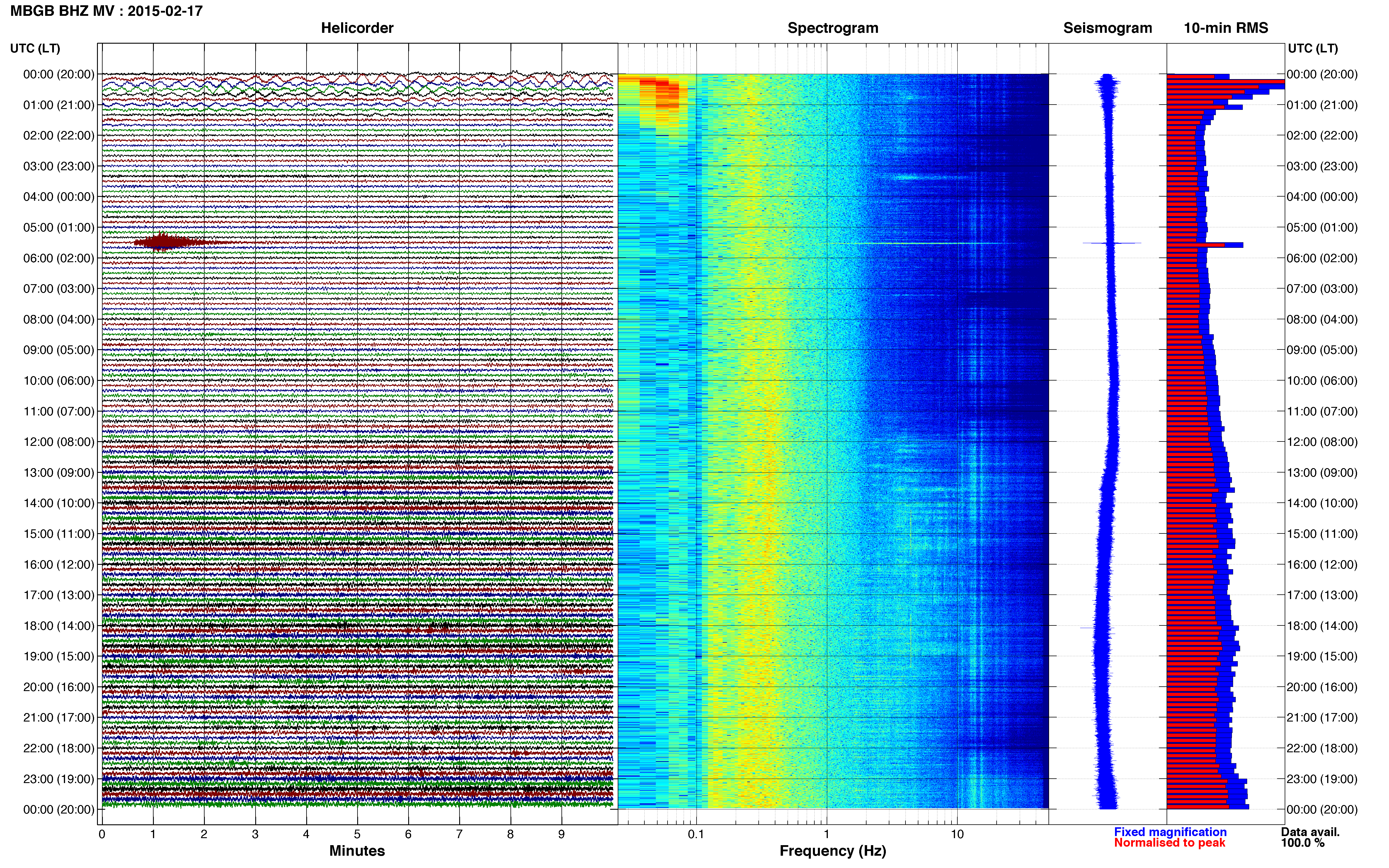The width and height of the screenshot is (1389, 868).
Task: Click the large red earthquake burst on helicorder
Action: pos(166,242)
